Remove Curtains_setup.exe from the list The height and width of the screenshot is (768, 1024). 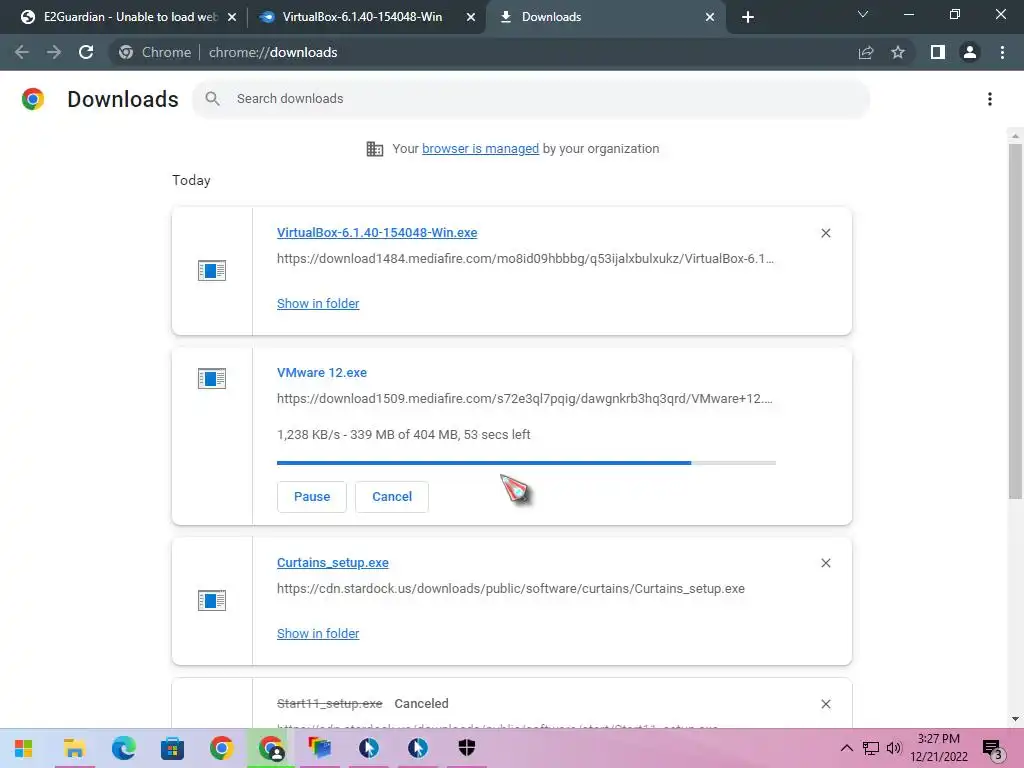825,563
